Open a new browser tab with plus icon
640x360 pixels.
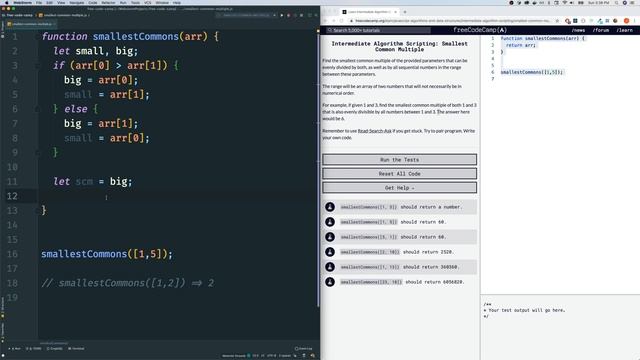coord(405,12)
